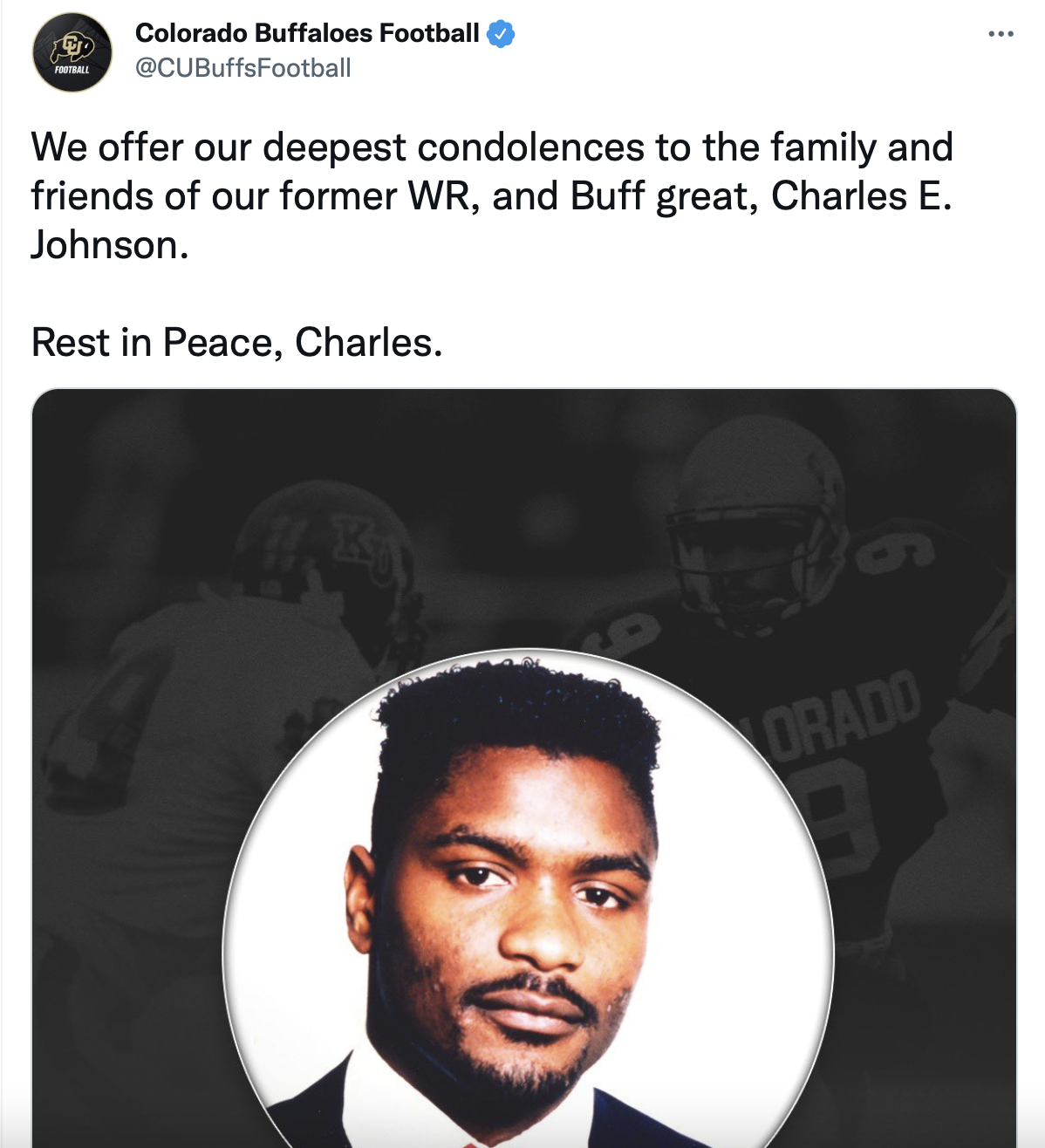
Task: Open the @CUBuffsFootball handle link
Action: pos(243,68)
